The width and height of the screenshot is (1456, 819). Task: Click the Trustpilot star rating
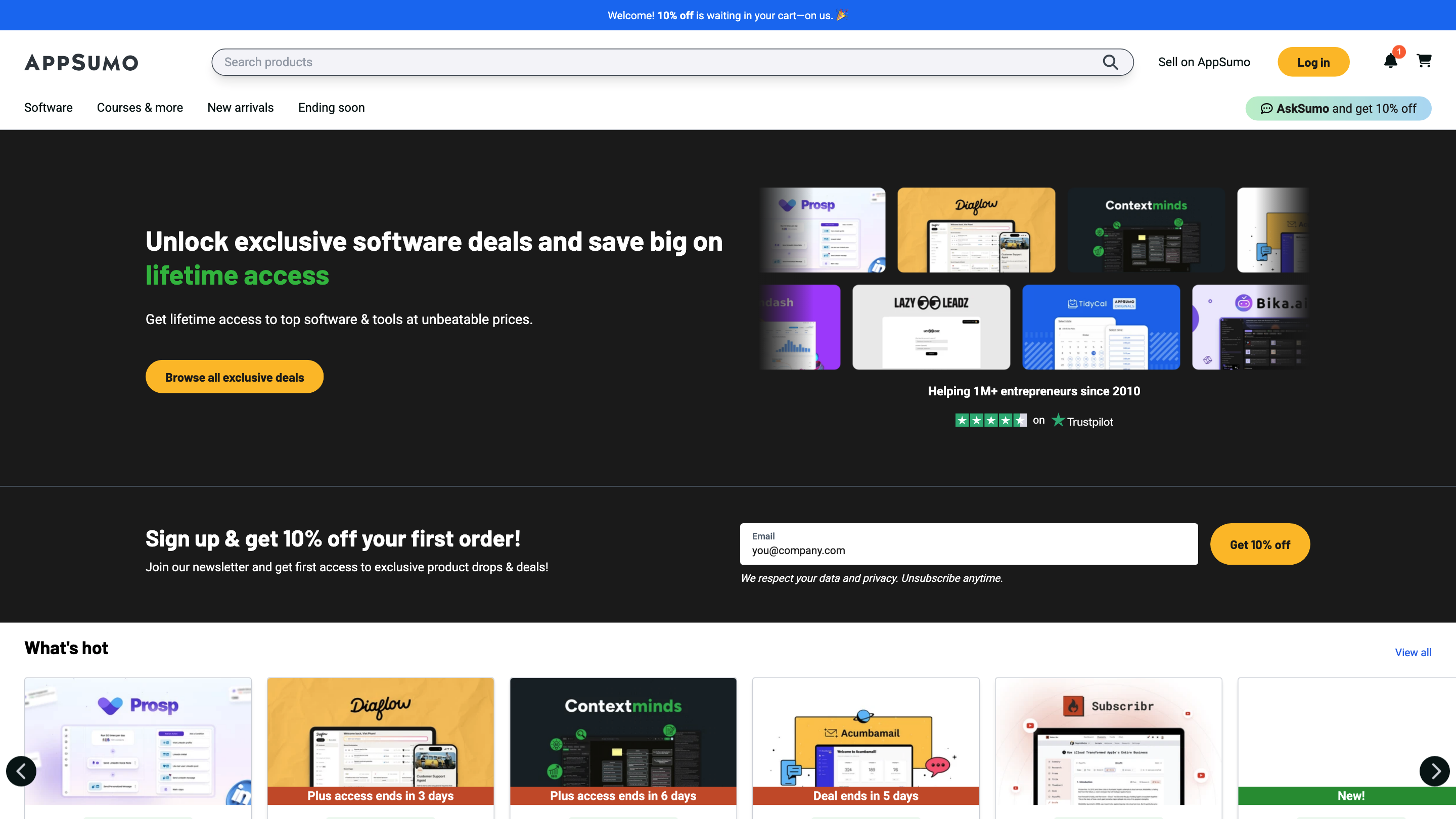coord(990,421)
